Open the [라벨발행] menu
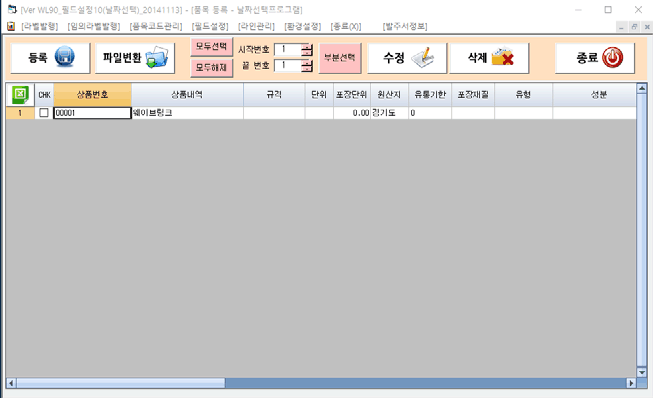The image size is (653, 398). (x=40, y=26)
